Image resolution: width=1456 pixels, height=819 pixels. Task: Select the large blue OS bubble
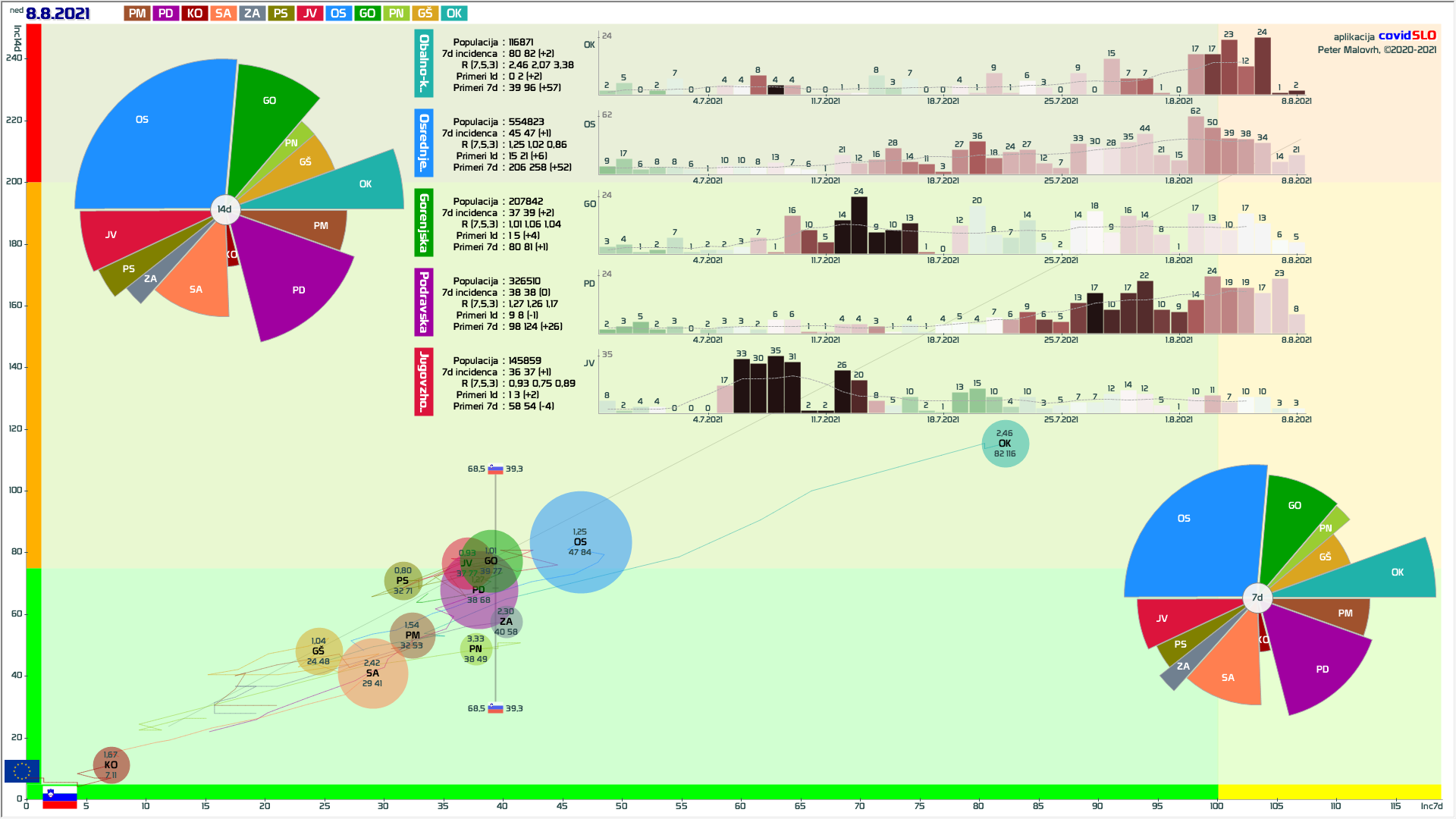click(580, 542)
